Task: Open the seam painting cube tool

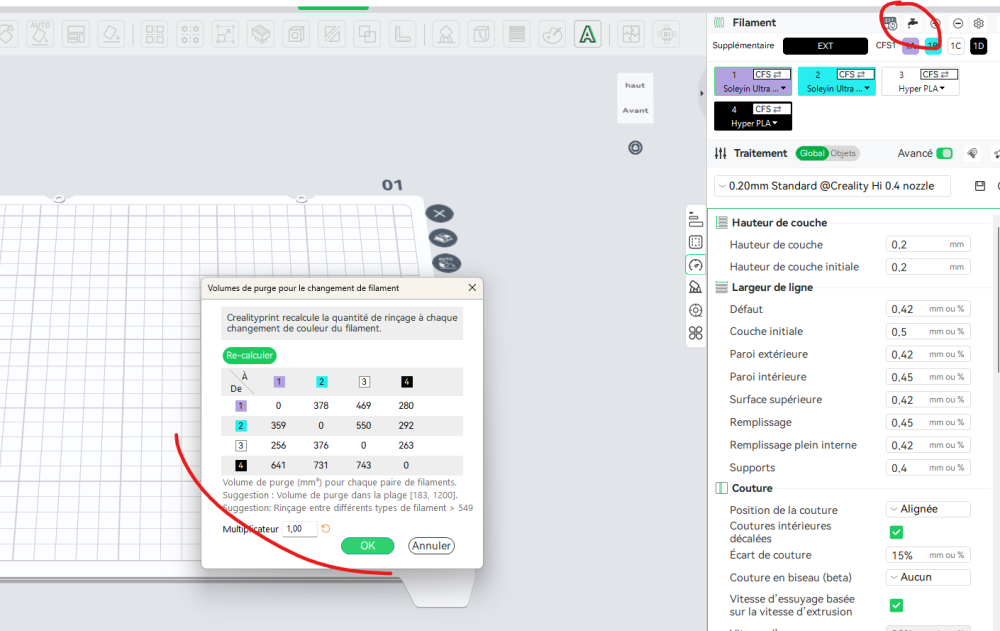Action: tap(482, 34)
